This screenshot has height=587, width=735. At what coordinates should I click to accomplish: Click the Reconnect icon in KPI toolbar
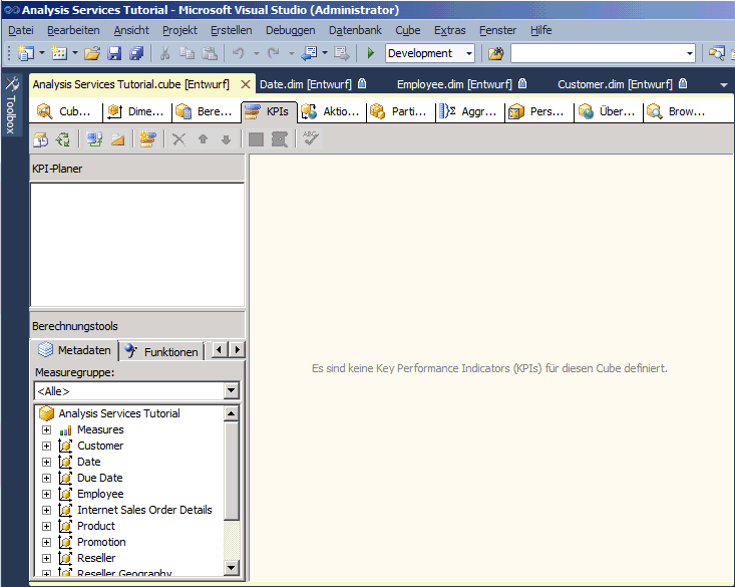63,139
